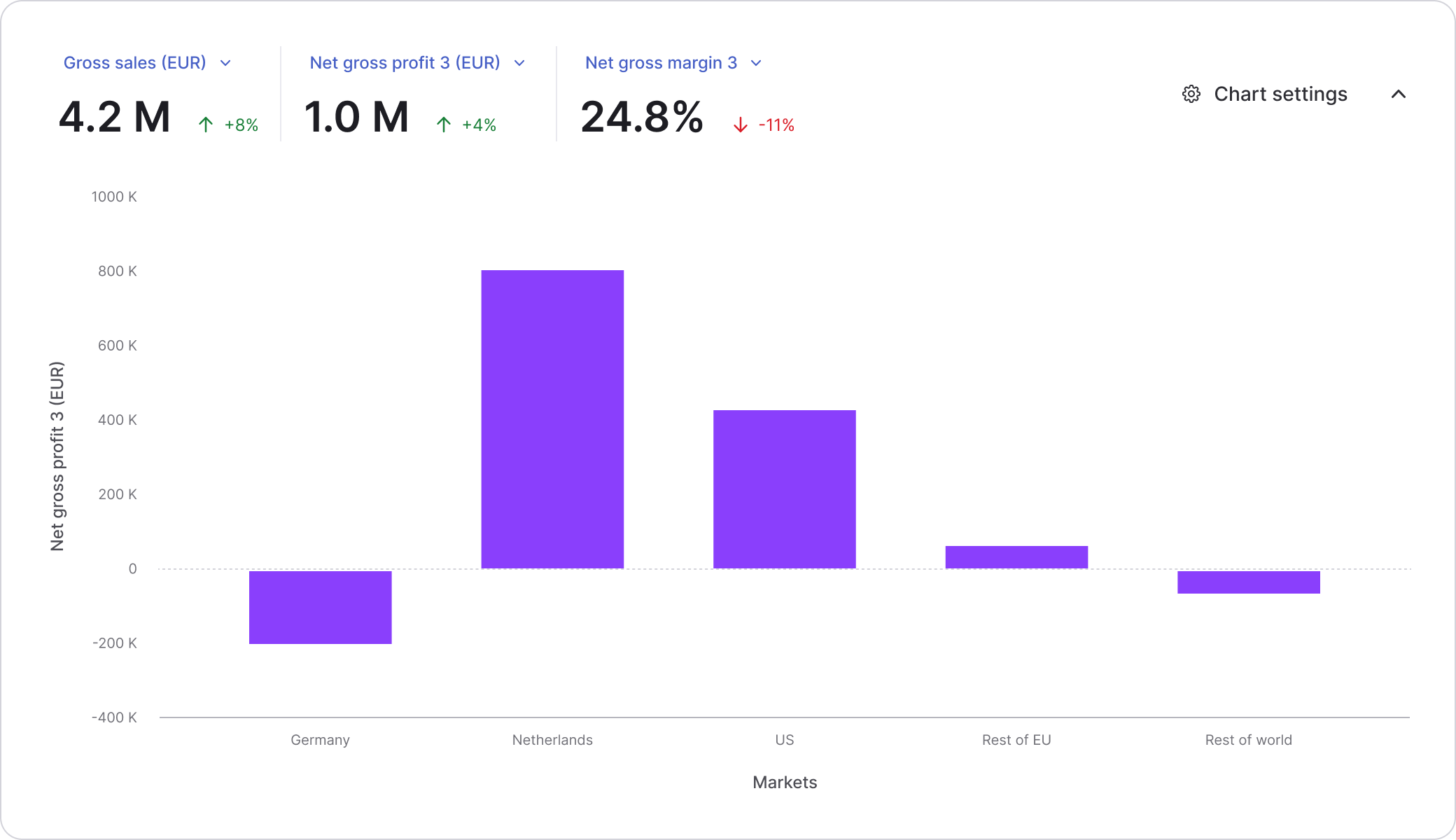This screenshot has width=1456, height=840.
Task: Click the 4.2 M gross sales value
Action: click(115, 117)
